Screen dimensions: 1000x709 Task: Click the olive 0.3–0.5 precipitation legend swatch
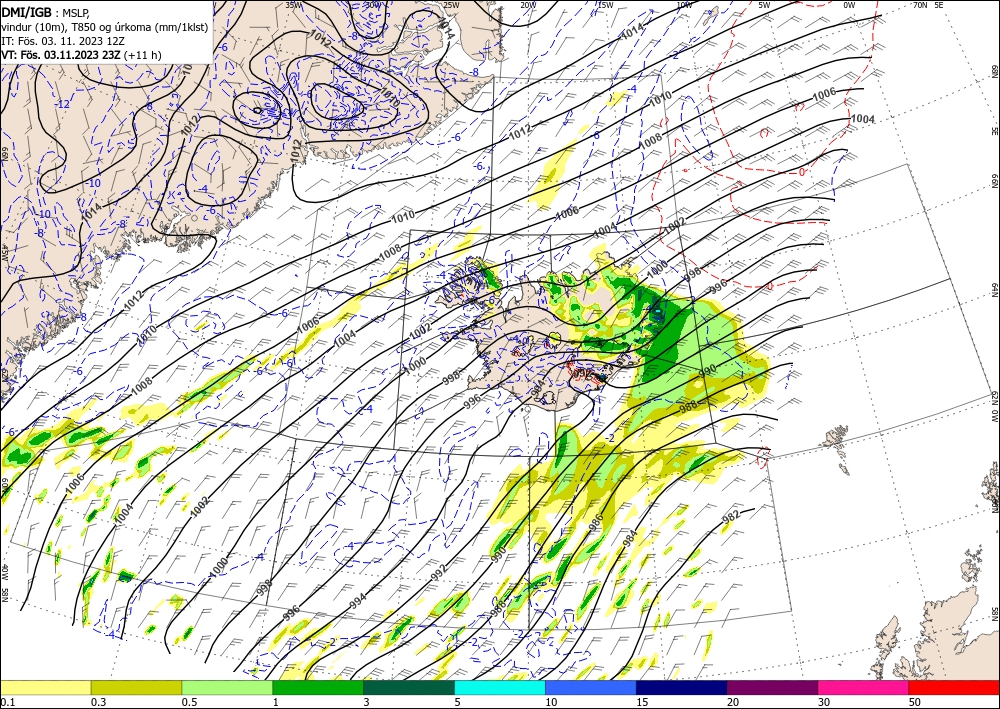(136, 687)
